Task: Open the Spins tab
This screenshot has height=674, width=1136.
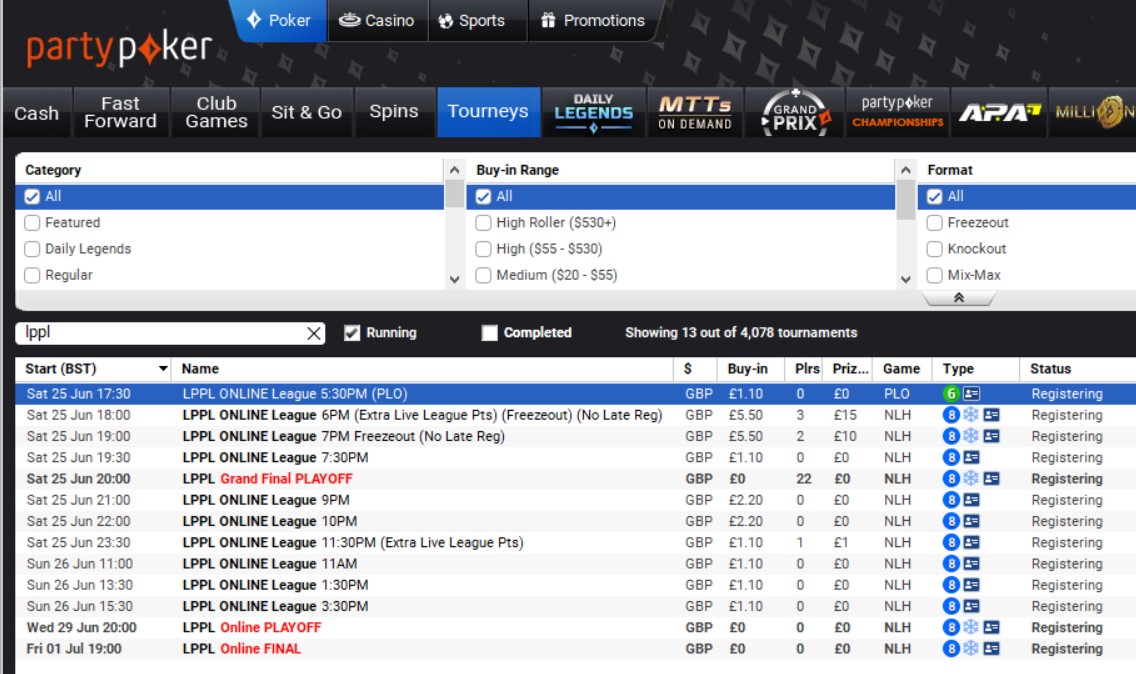Action: tap(393, 112)
